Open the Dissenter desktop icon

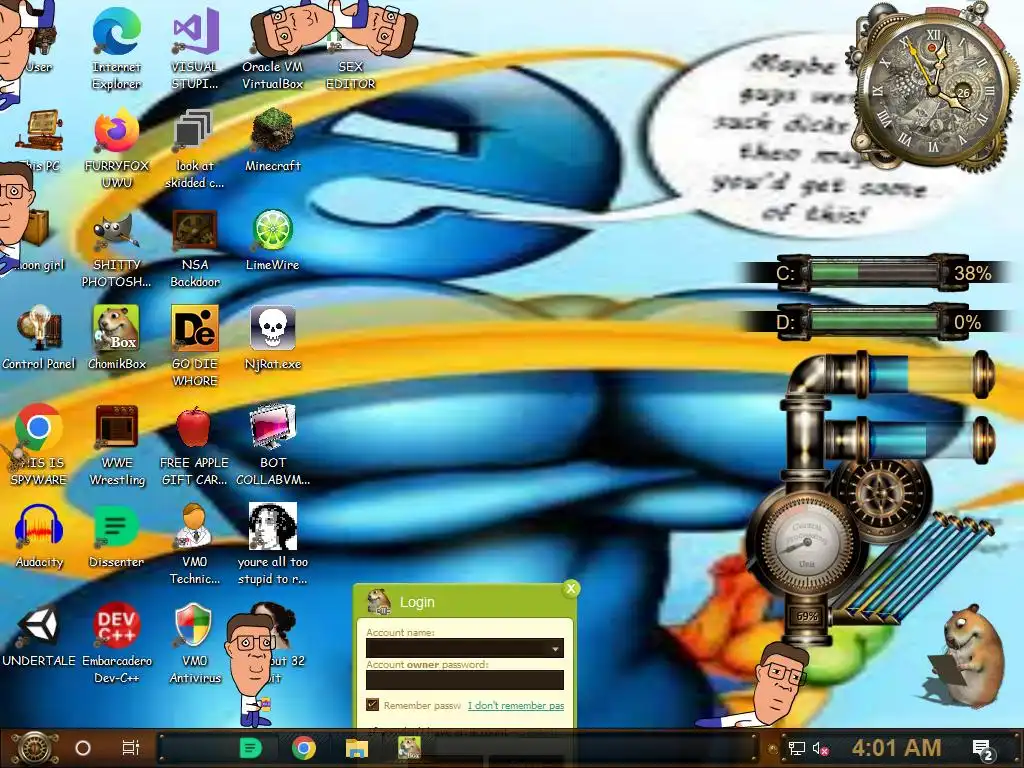pyautogui.click(x=116, y=537)
